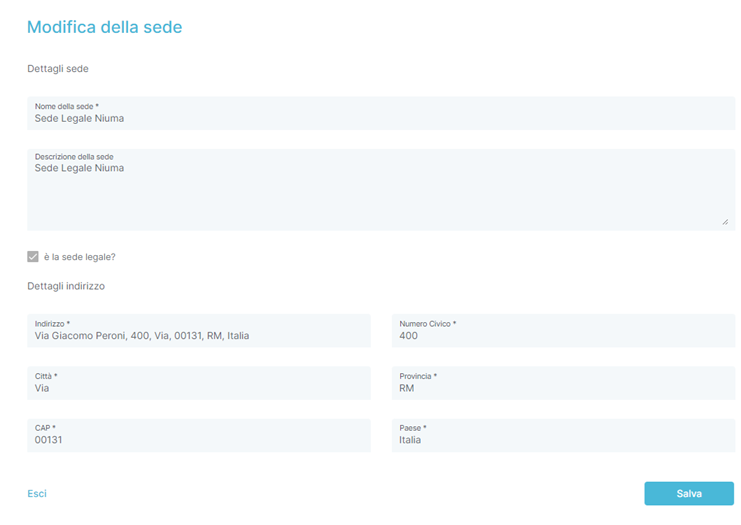The height and width of the screenshot is (525, 741).
Task: Click the 'Modifica della sede' page title
Action: tap(104, 27)
